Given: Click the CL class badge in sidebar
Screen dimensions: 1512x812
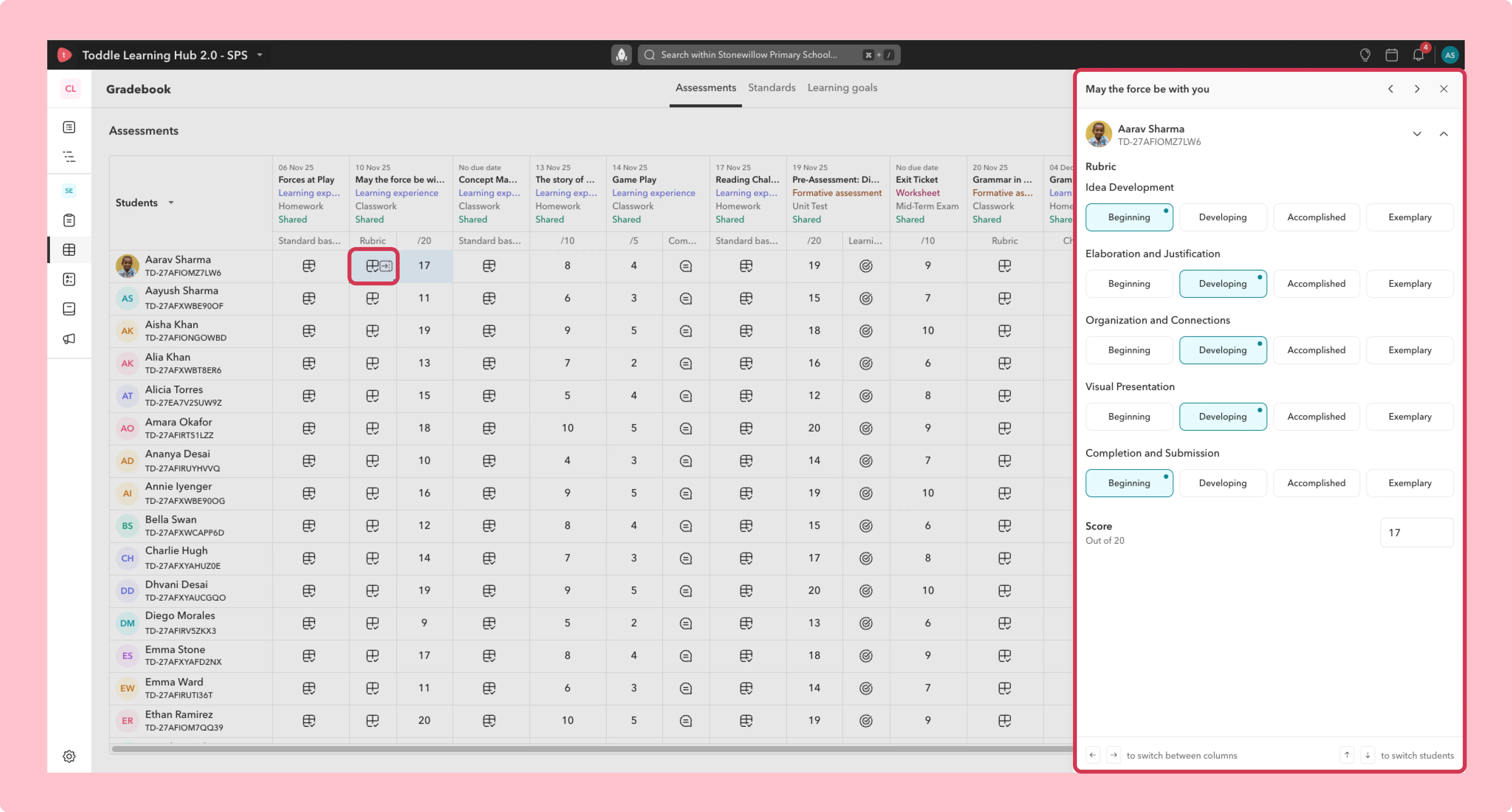Looking at the screenshot, I should (70, 89).
